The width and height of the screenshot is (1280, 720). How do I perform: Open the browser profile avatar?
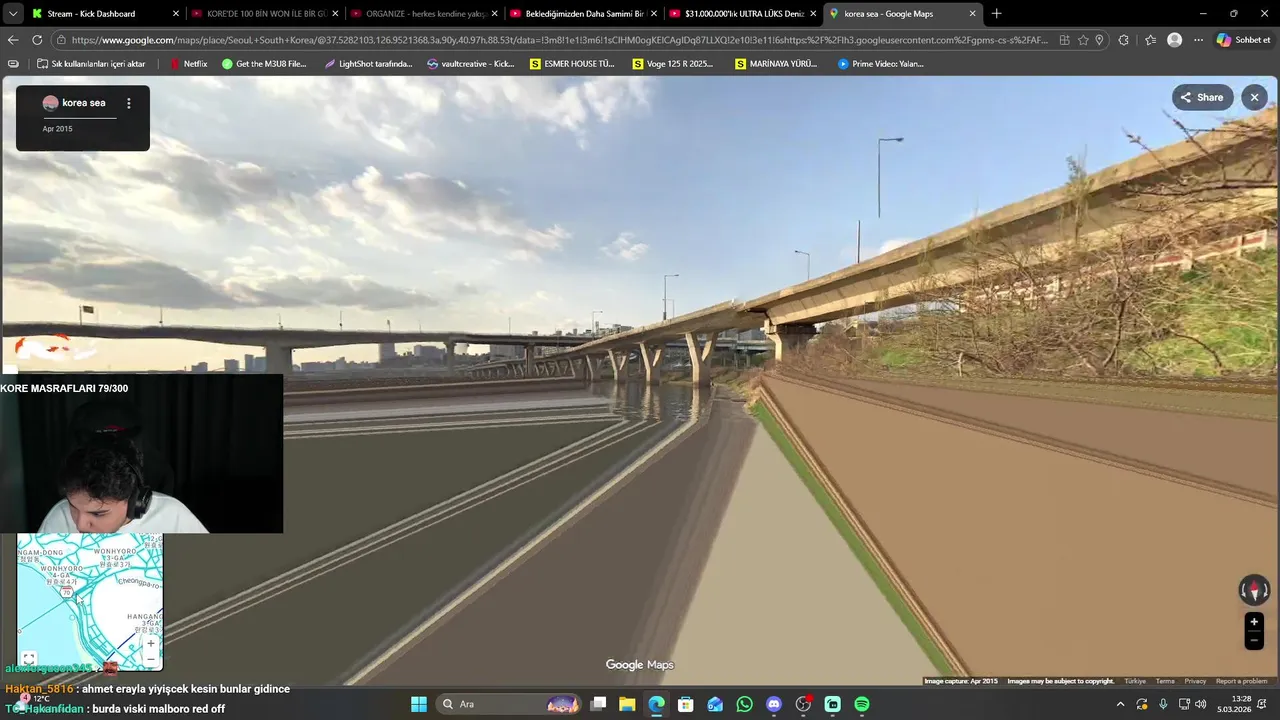point(1175,40)
